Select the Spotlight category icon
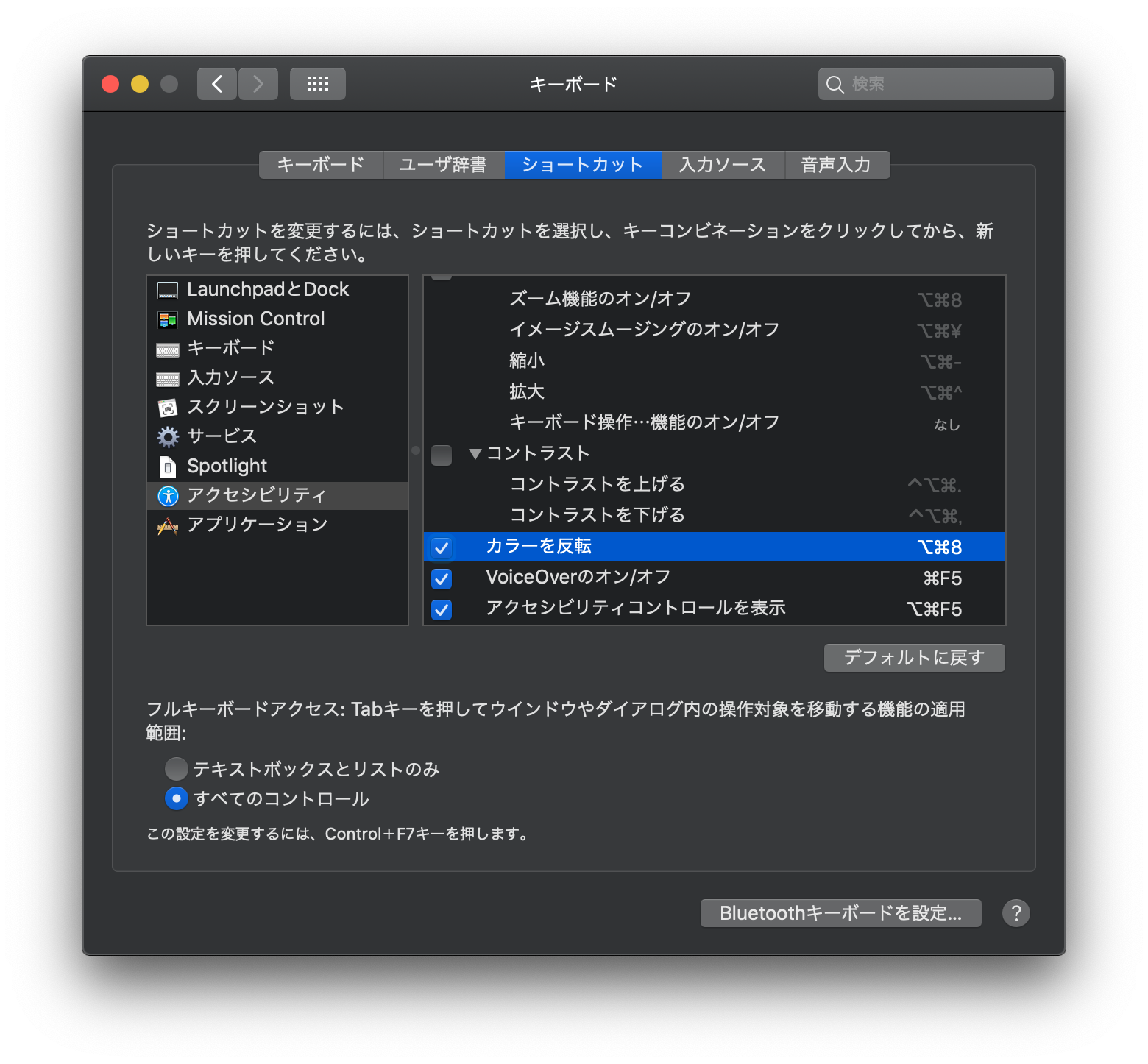Screen dimensions: 1148x1064 point(168,466)
